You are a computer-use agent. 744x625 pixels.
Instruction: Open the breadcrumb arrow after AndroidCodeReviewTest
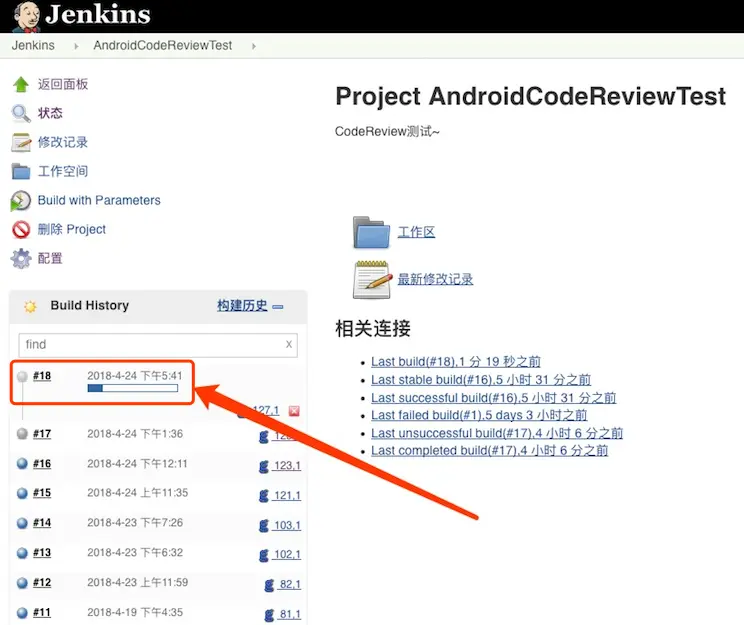pyautogui.click(x=254, y=46)
